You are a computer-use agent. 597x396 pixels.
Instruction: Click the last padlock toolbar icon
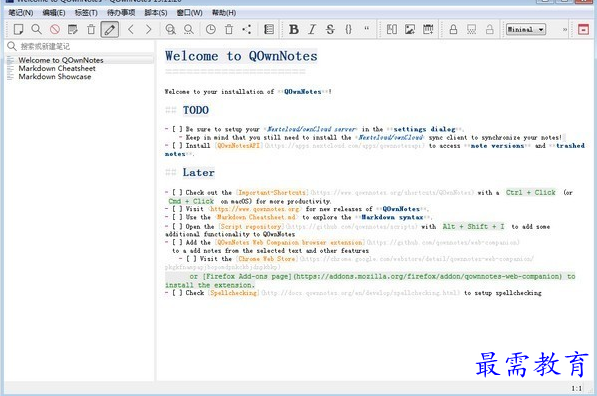[x=490, y=29]
